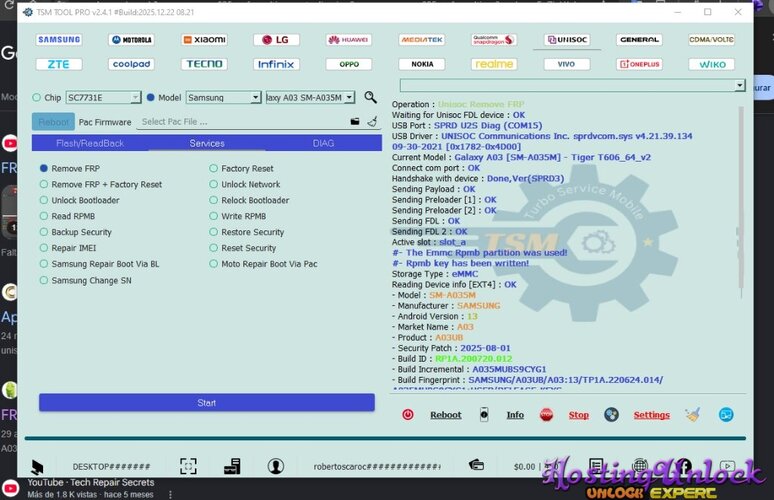The width and height of the screenshot is (774, 500).
Task: Click the magnifier search icon beside model
Action: tap(370, 97)
